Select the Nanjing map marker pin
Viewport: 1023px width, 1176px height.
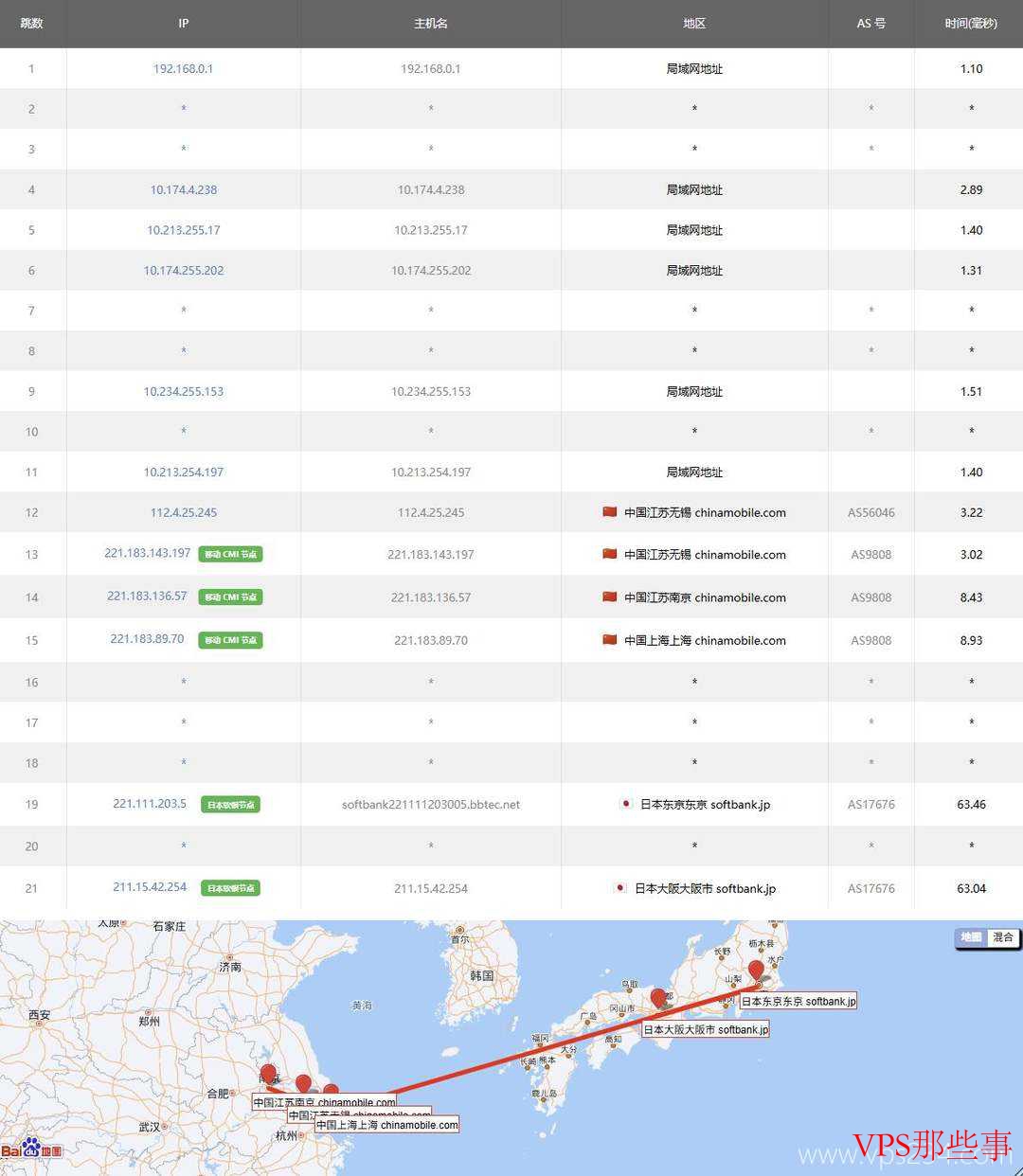click(x=268, y=1076)
